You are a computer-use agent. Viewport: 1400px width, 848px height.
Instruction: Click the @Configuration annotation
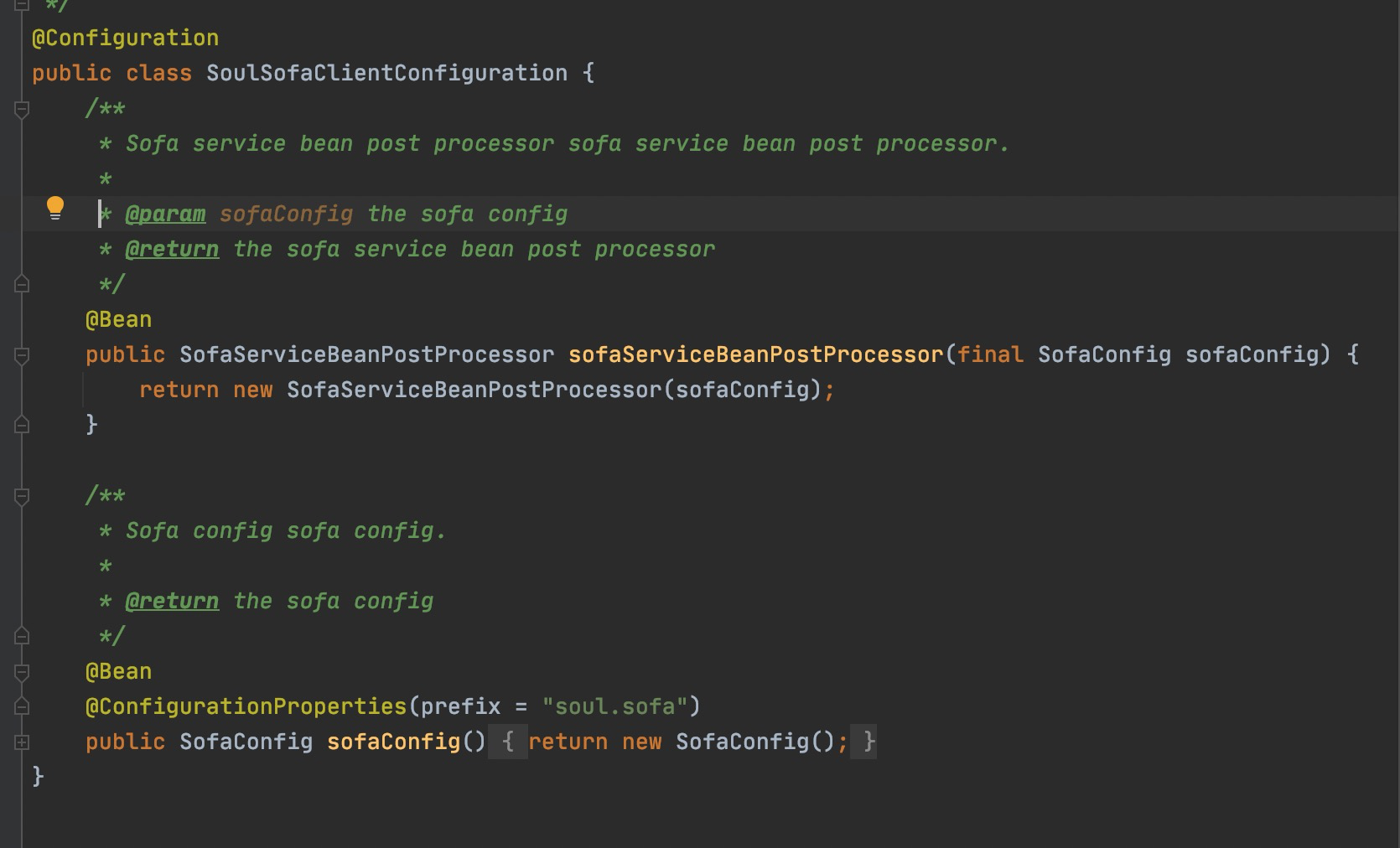pyautogui.click(x=126, y=39)
